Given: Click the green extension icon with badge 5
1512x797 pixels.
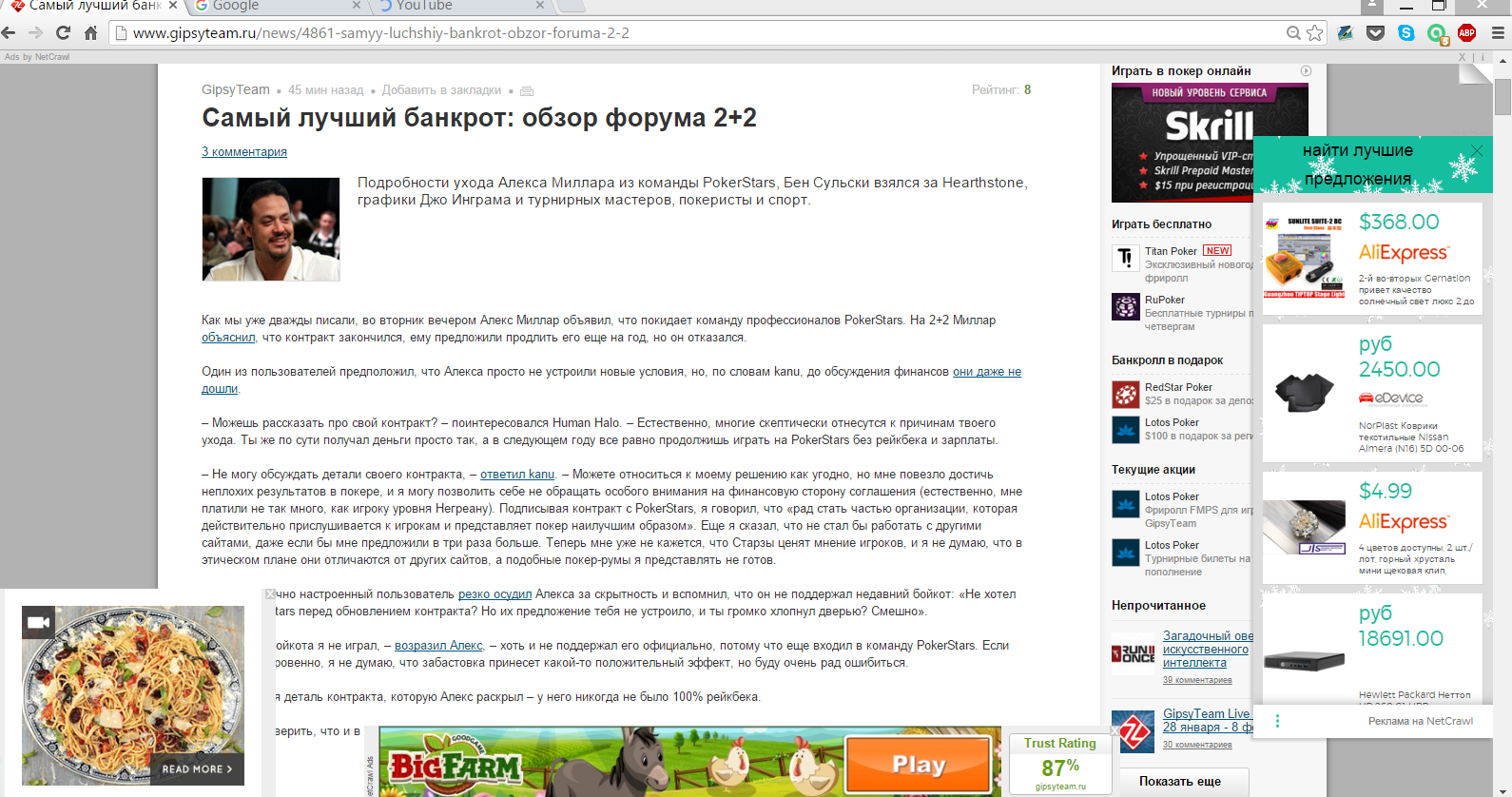Looking at the screenshot, I should (x=1437, y=34).
